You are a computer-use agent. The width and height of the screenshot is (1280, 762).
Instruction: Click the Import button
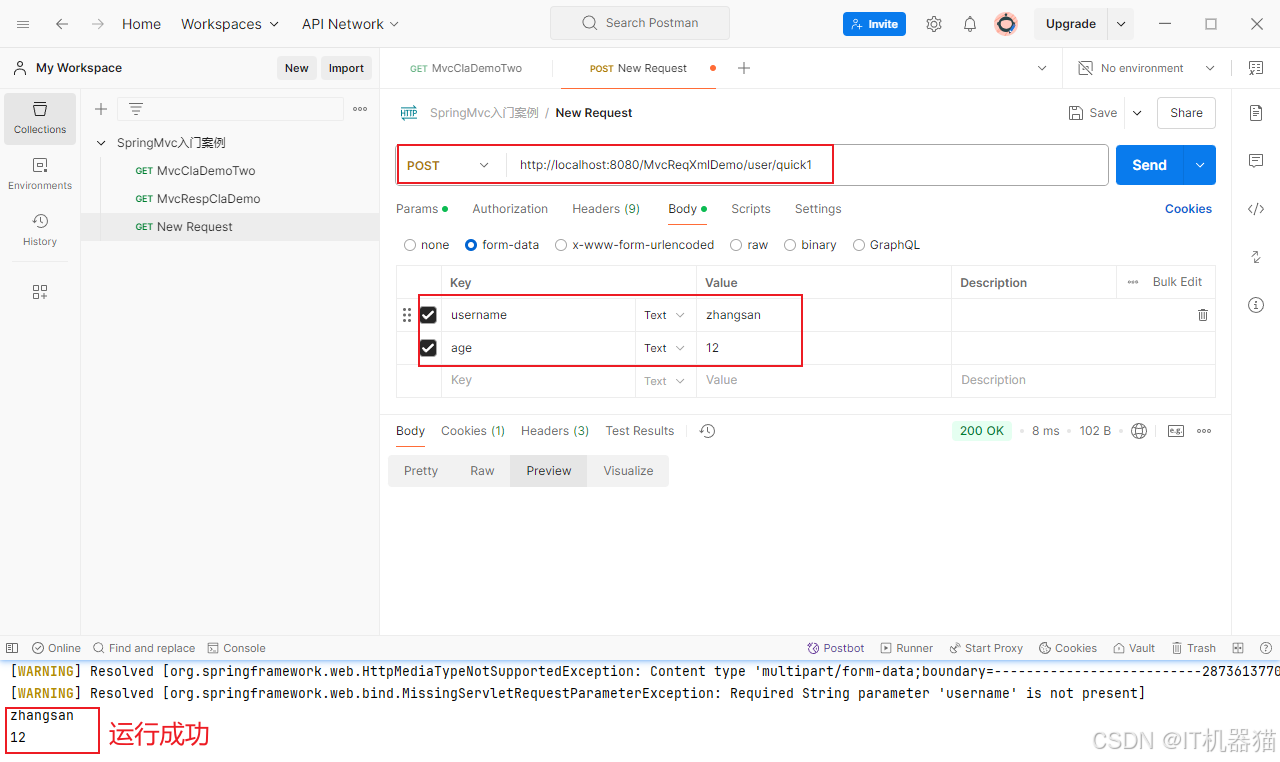click(x=346, y=68)
